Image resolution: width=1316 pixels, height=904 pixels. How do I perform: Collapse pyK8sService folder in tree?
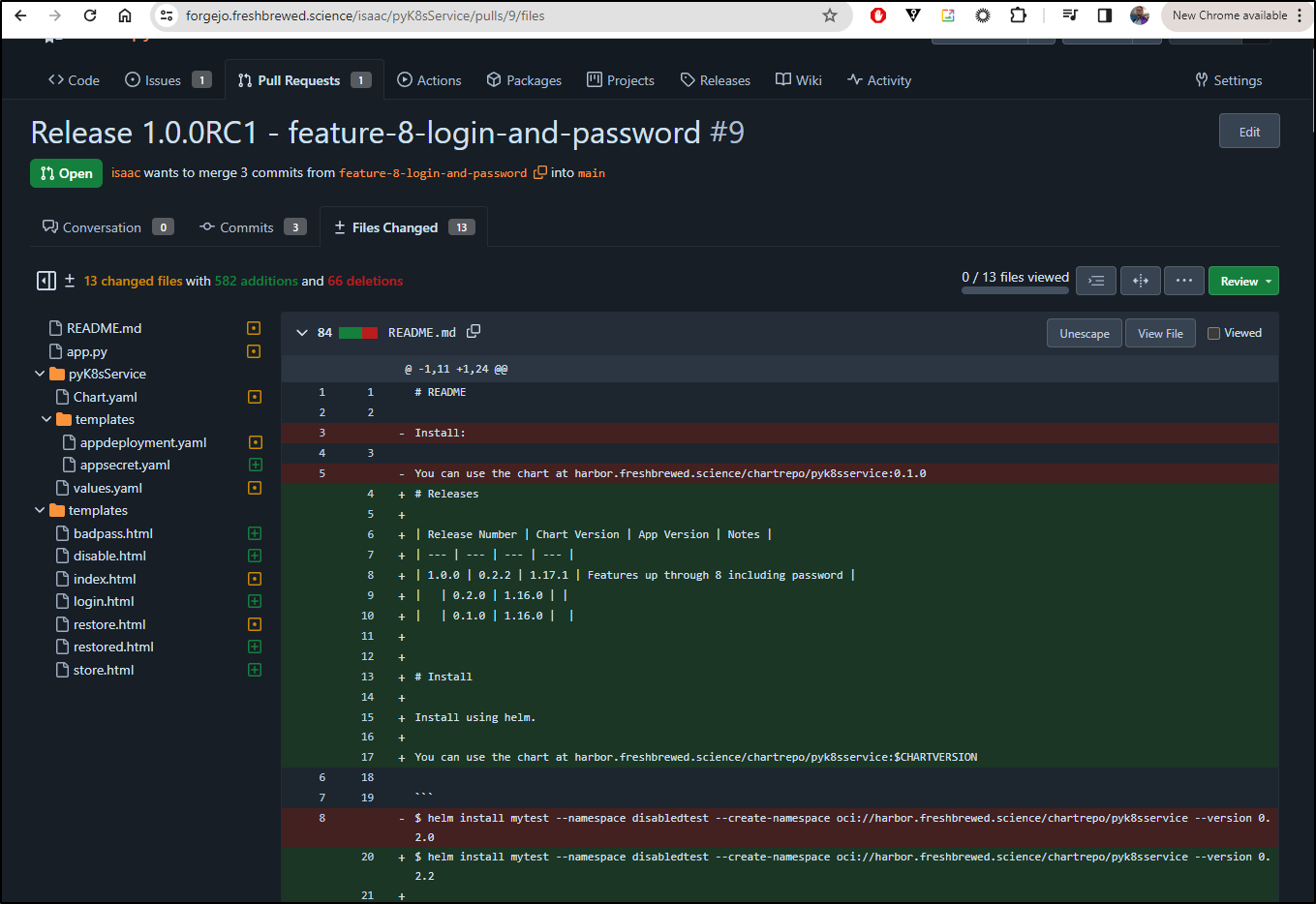[x=40, y=374]
